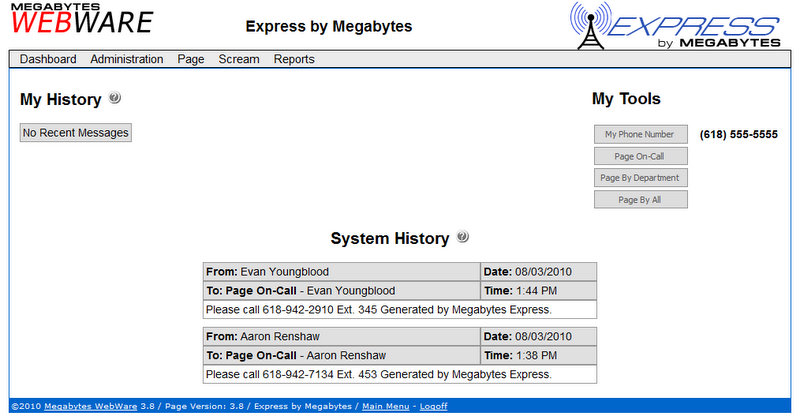The image size is (800, 420).
Task: Click the help icon beside System History
Action: click(462, 237)
